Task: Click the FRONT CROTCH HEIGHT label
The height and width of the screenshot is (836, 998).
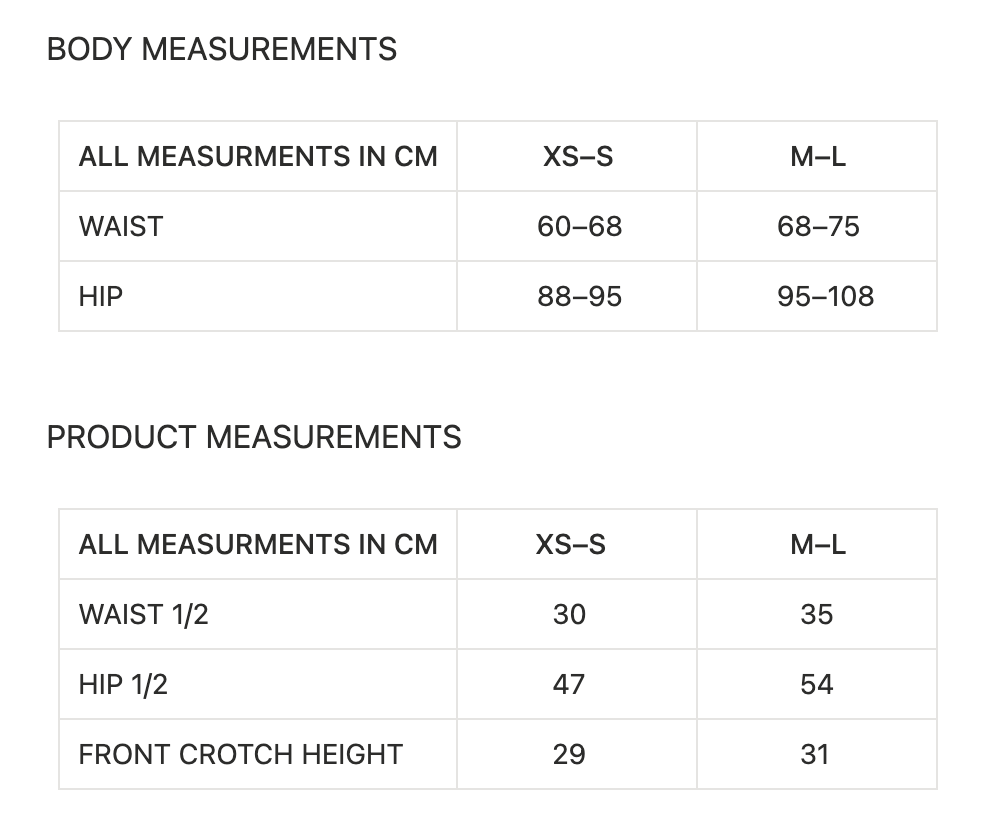Action: click(241, 755)
